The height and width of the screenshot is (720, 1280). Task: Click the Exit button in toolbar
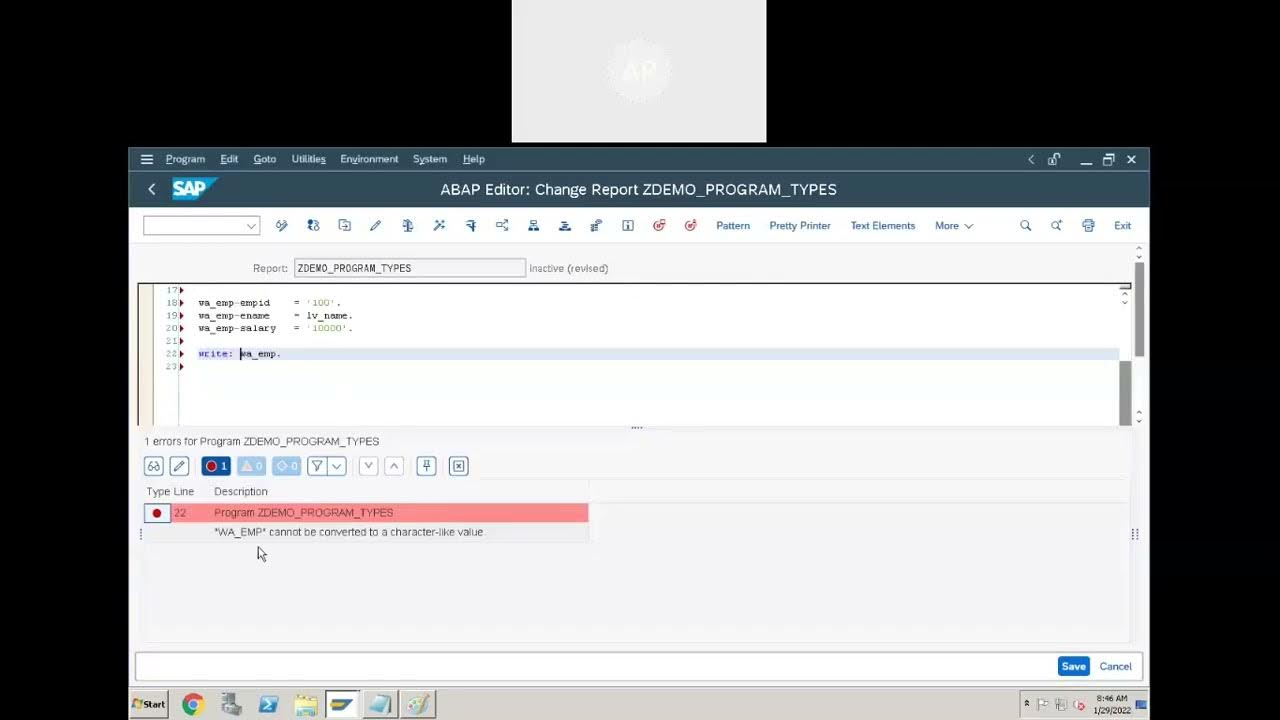1123,226
